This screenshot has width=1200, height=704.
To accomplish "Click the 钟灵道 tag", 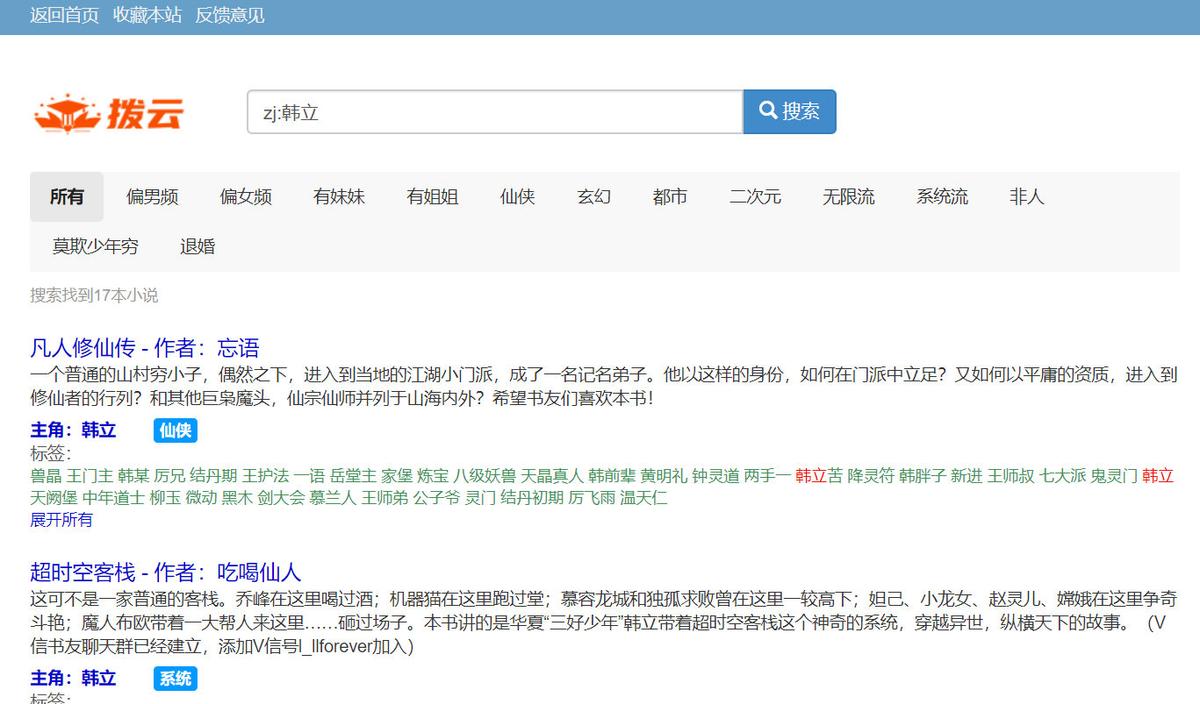I will tap(716, 476).
